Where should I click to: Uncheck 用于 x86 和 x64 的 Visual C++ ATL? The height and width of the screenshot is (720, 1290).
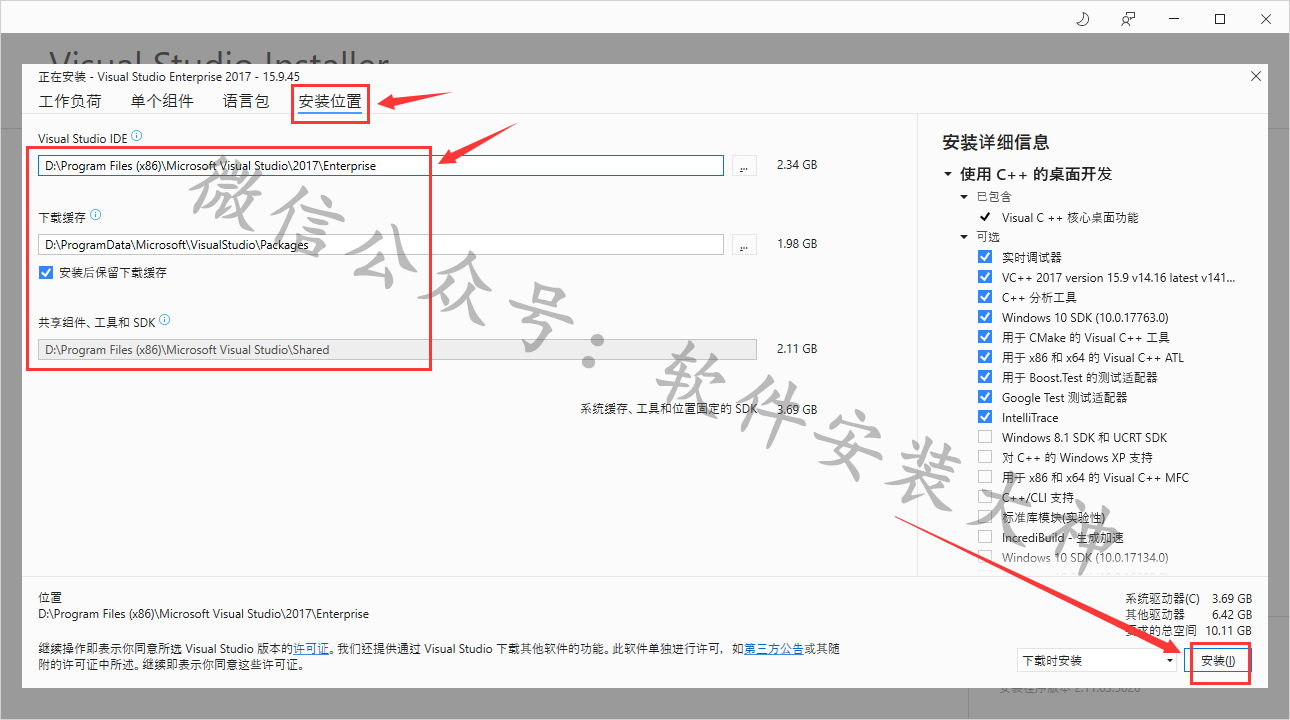pyautogui.click(x=985, y=357)
